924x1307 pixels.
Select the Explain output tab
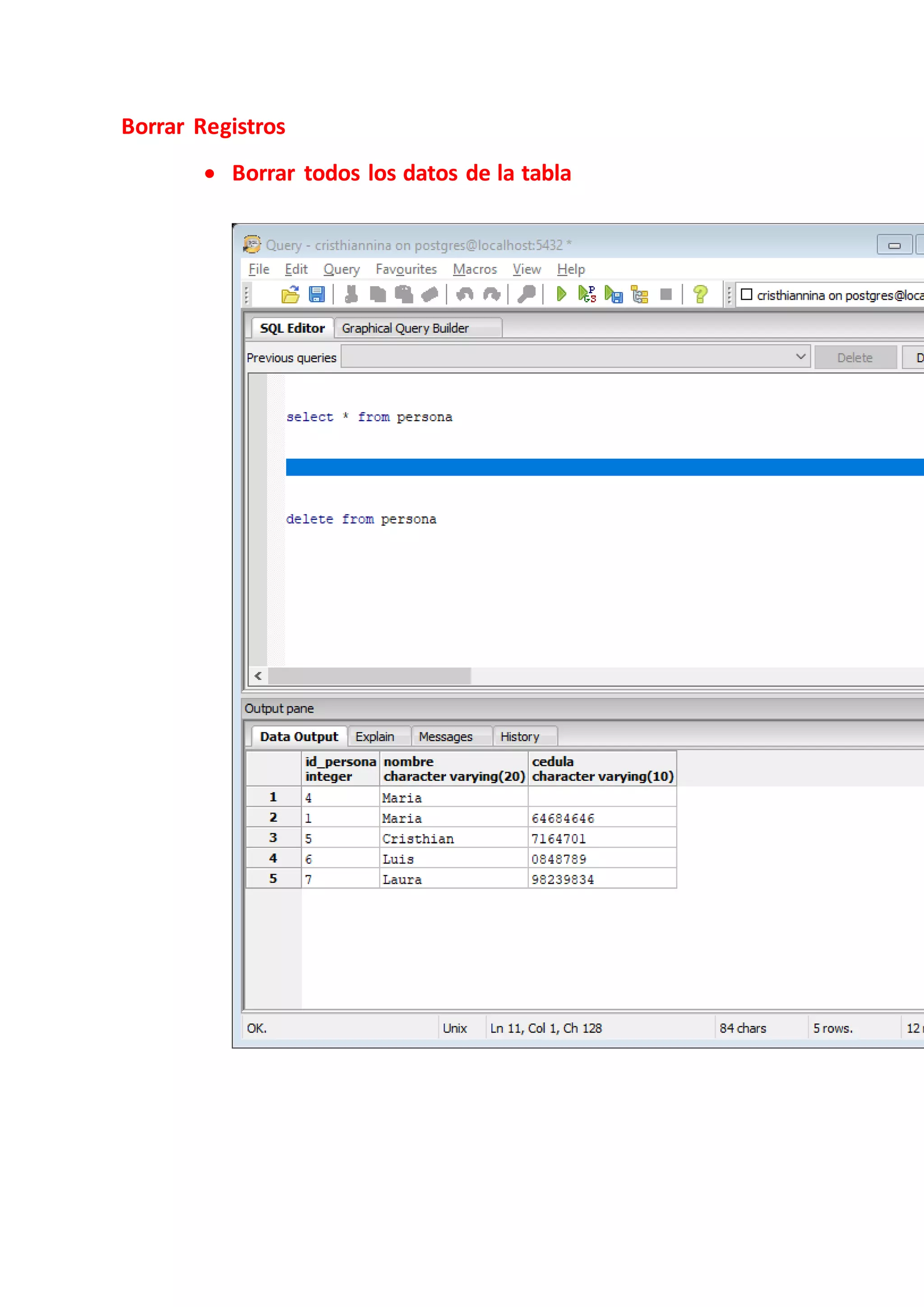click(379, 736)
